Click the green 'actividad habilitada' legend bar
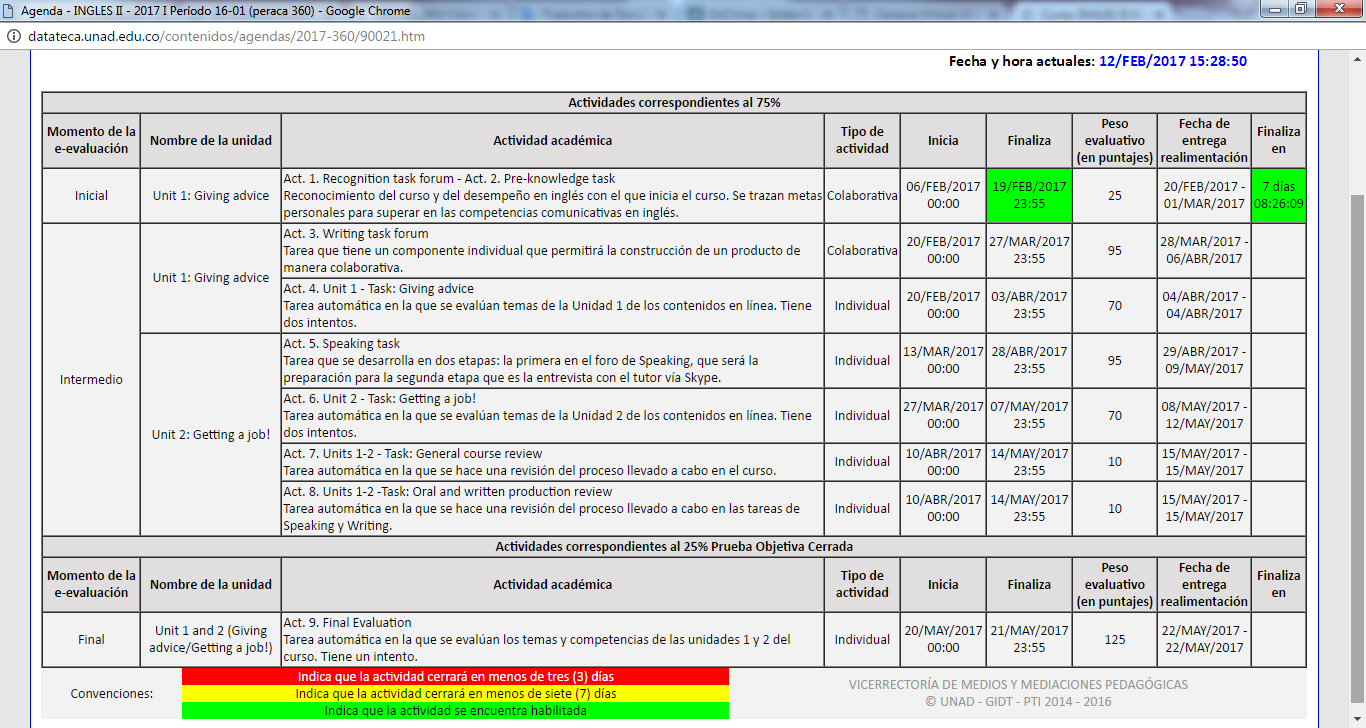 pos(455,711)
